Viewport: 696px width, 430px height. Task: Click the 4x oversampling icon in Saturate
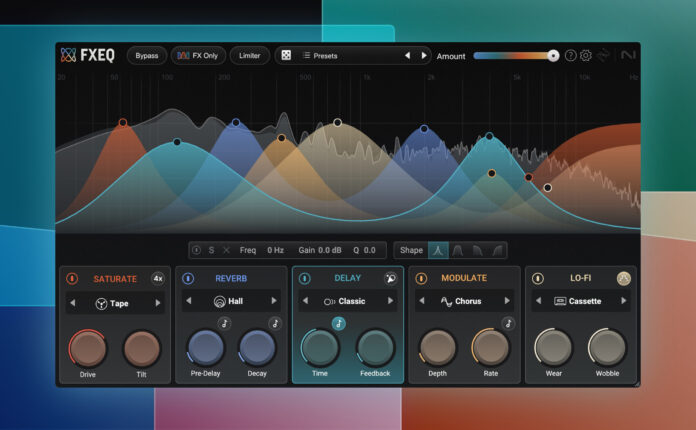158,278
